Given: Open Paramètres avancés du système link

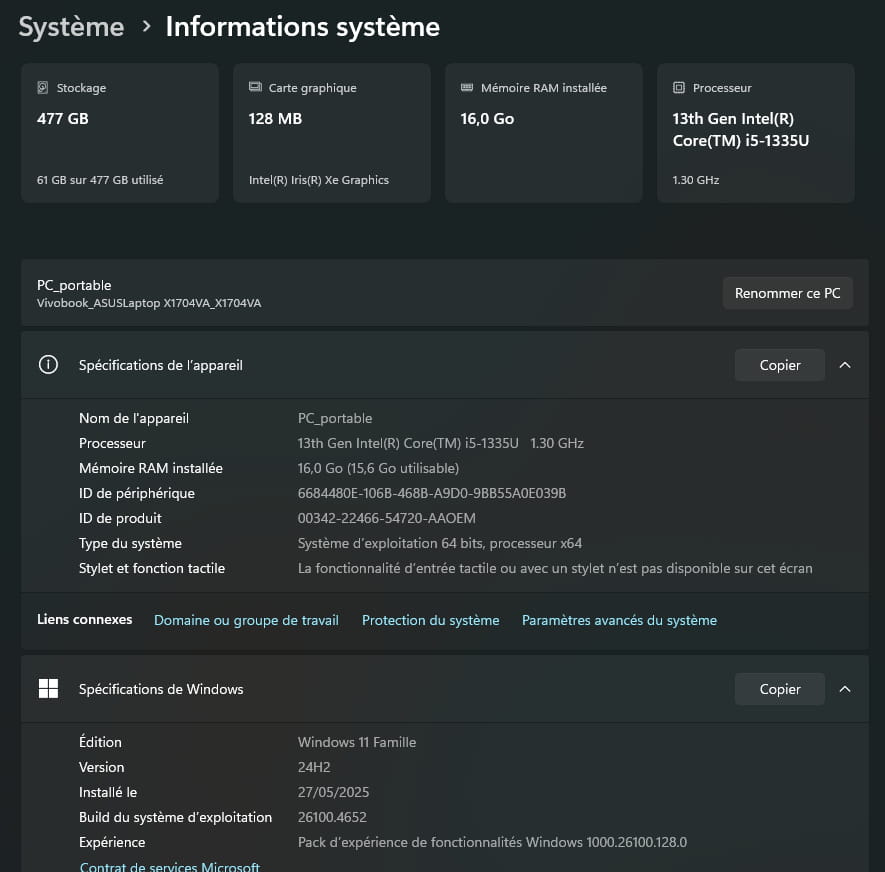Looking at the screenshot, I should click(x=619, y=620).
